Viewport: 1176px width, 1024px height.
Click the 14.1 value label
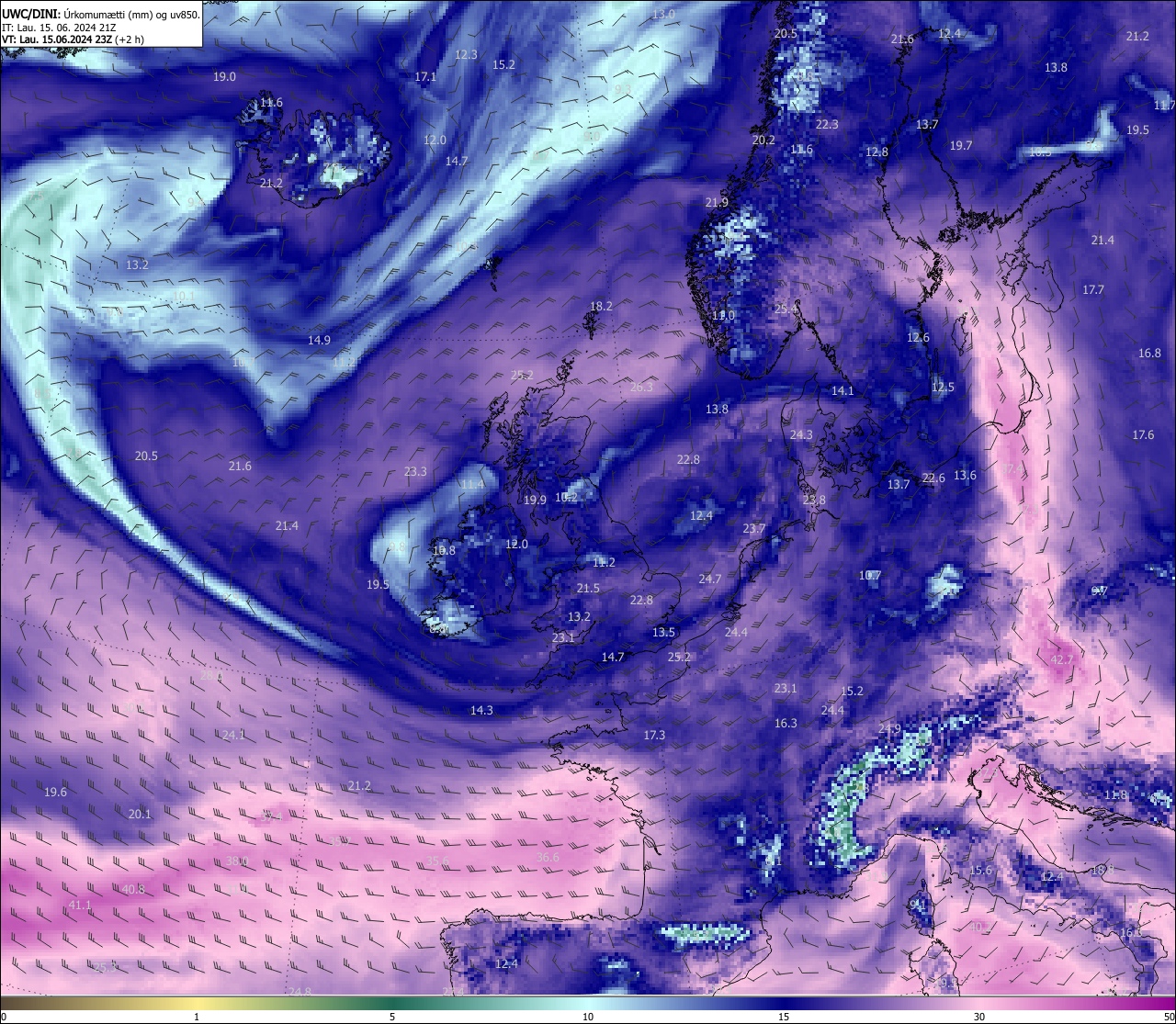[x=842, y=391]
